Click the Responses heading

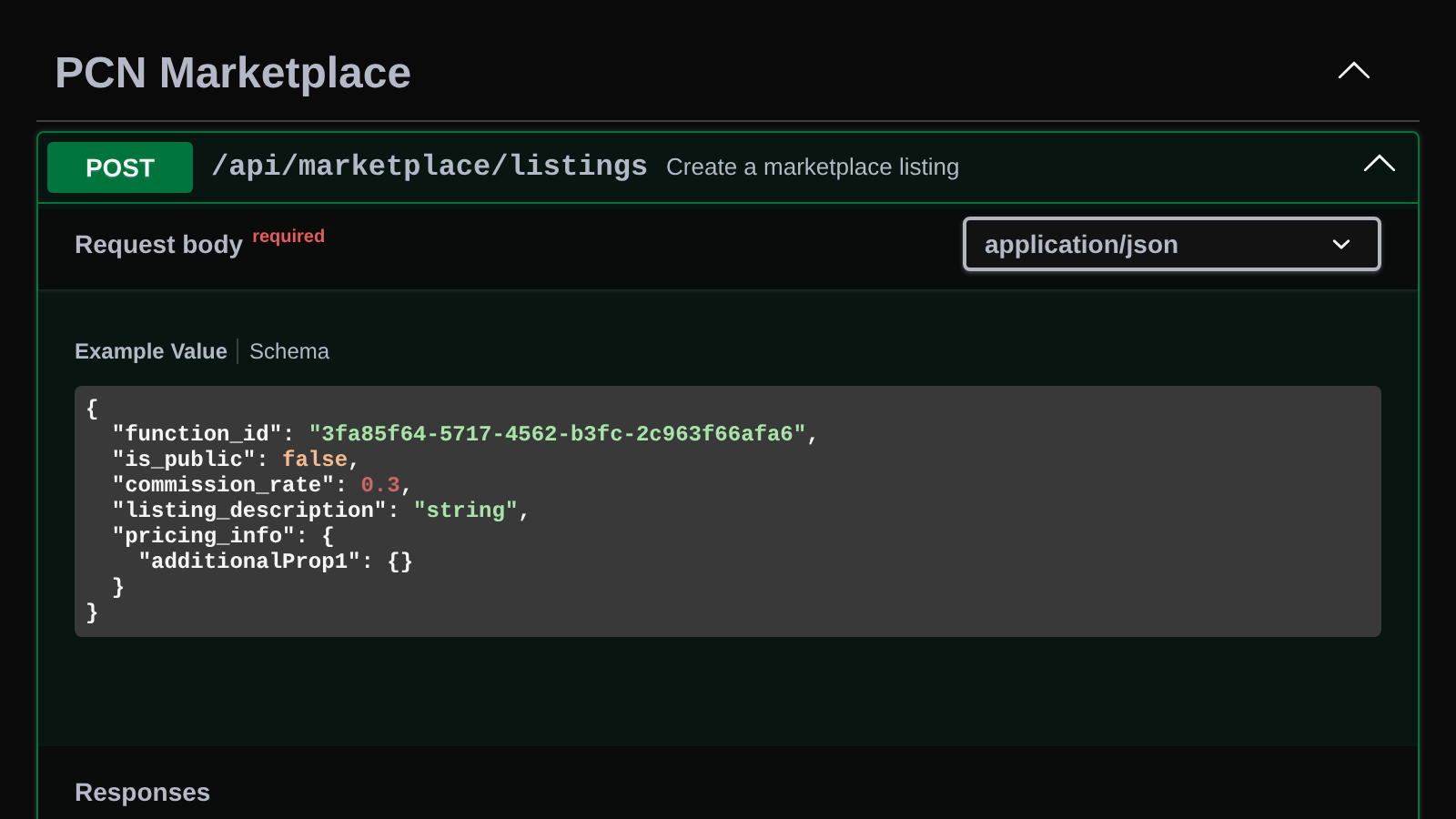click(142, 793)
